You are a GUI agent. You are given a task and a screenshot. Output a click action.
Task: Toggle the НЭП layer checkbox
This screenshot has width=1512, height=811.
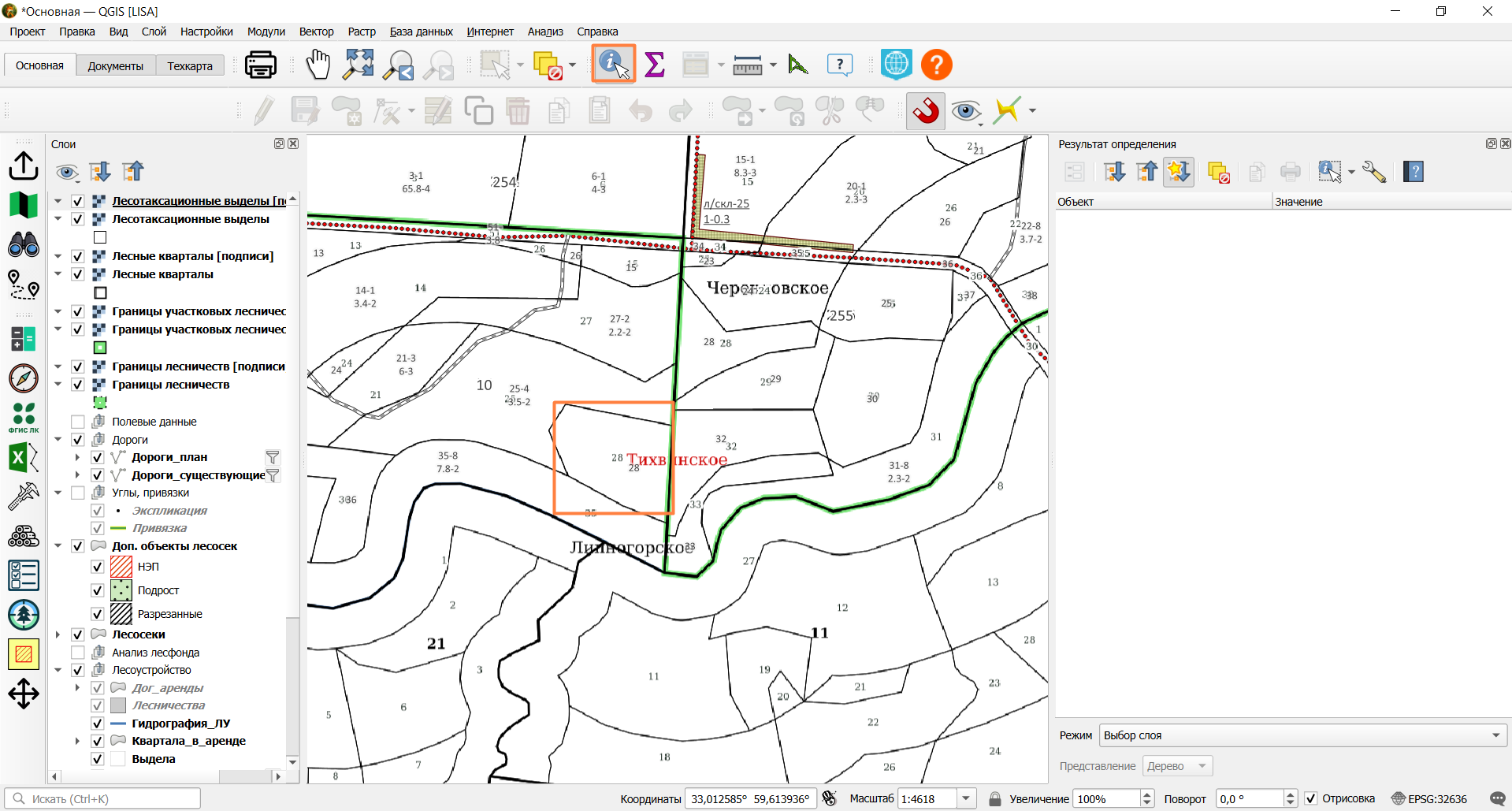click(x=98, y=567)
